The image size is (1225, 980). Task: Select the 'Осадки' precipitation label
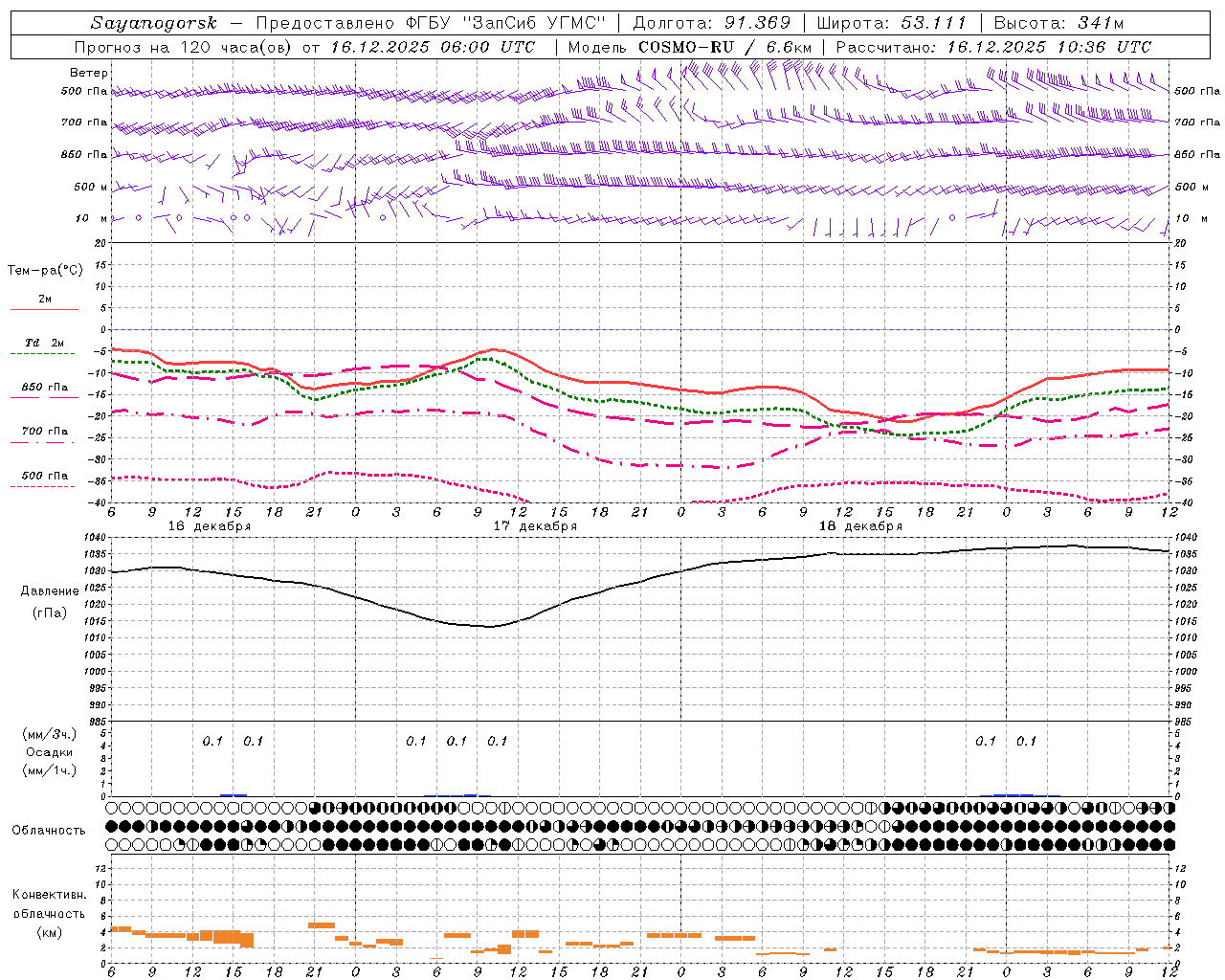[x=50, y=752]
